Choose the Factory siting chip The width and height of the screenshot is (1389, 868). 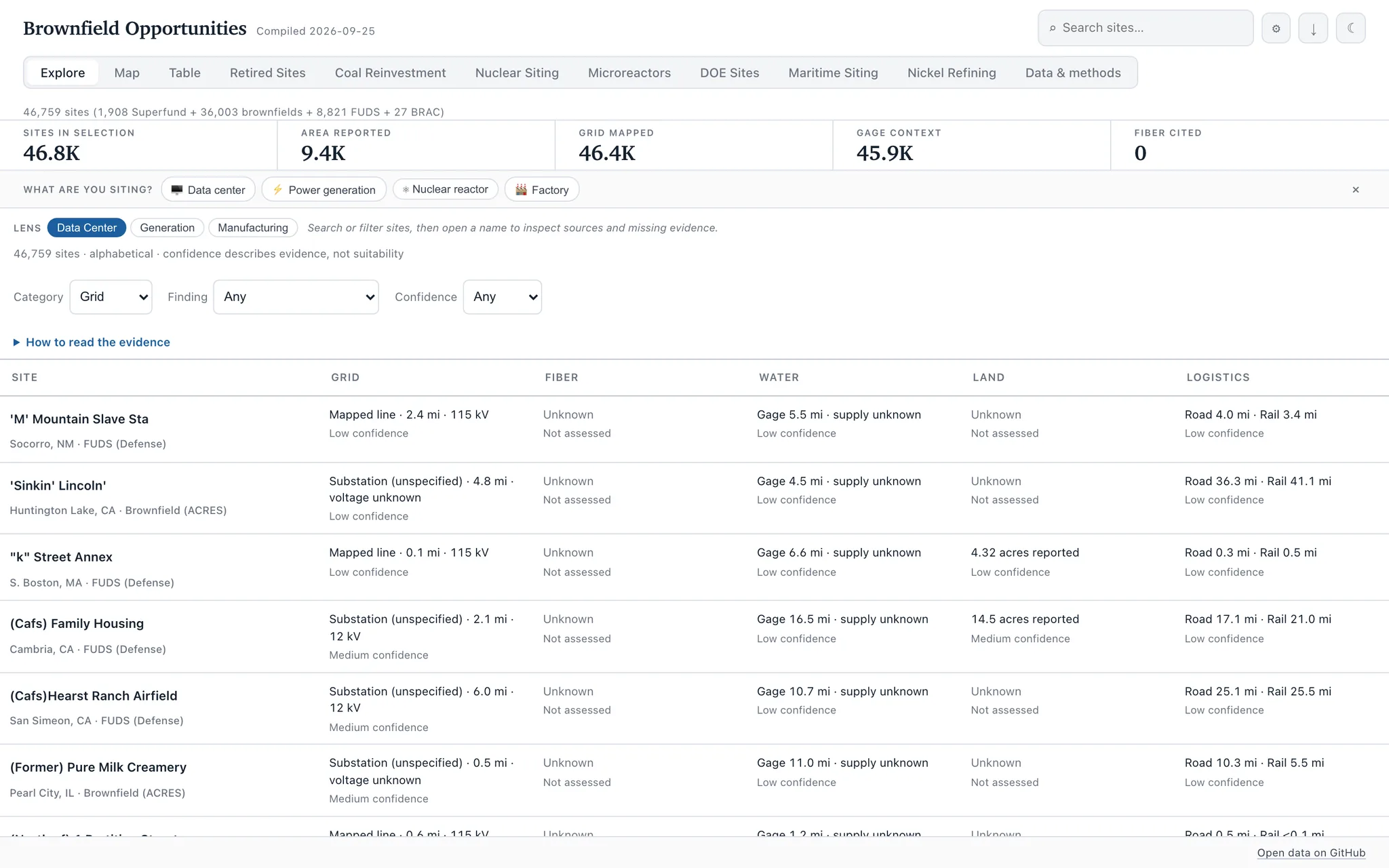pos(542,190)
